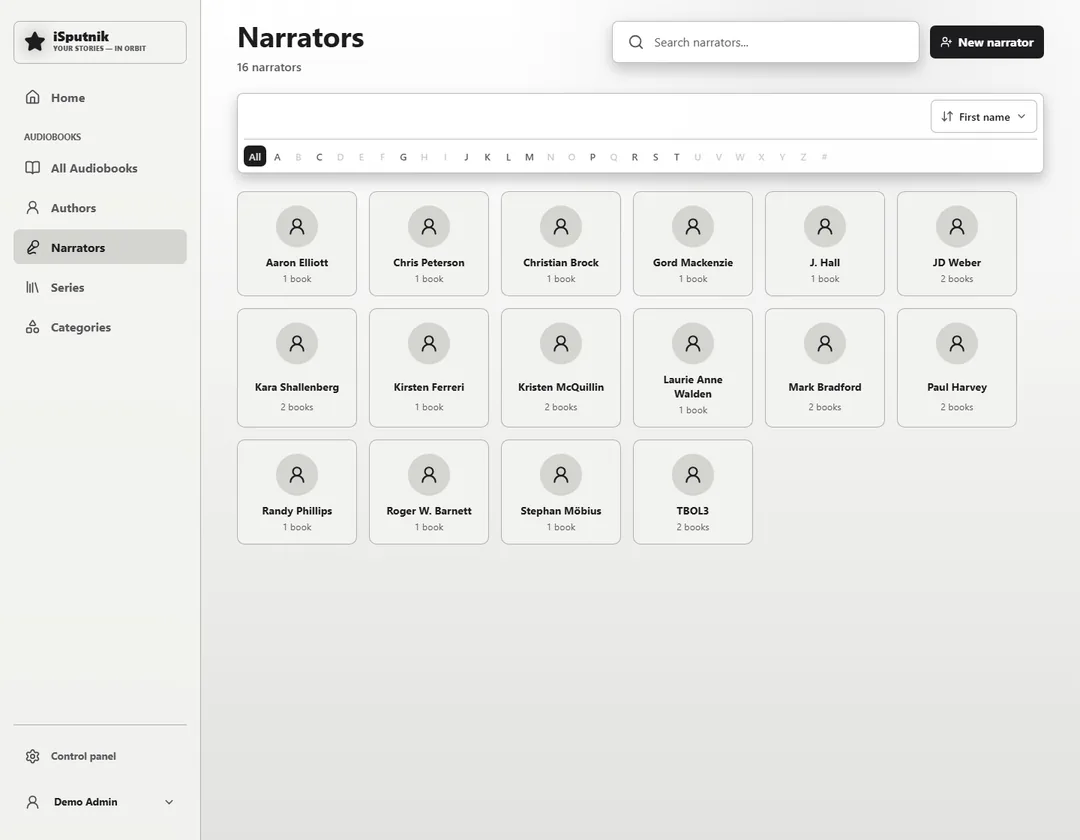Click the sort arrows icon beside First name
The height and width of the screenshot is (840, 1080).
(x=948, y=116)
